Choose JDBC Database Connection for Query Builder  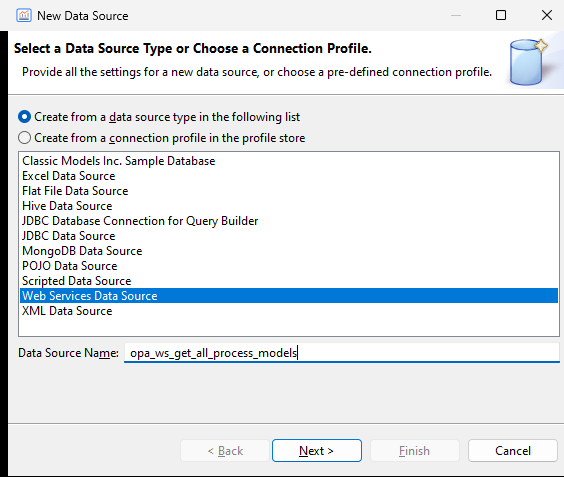tap(140, 221)
